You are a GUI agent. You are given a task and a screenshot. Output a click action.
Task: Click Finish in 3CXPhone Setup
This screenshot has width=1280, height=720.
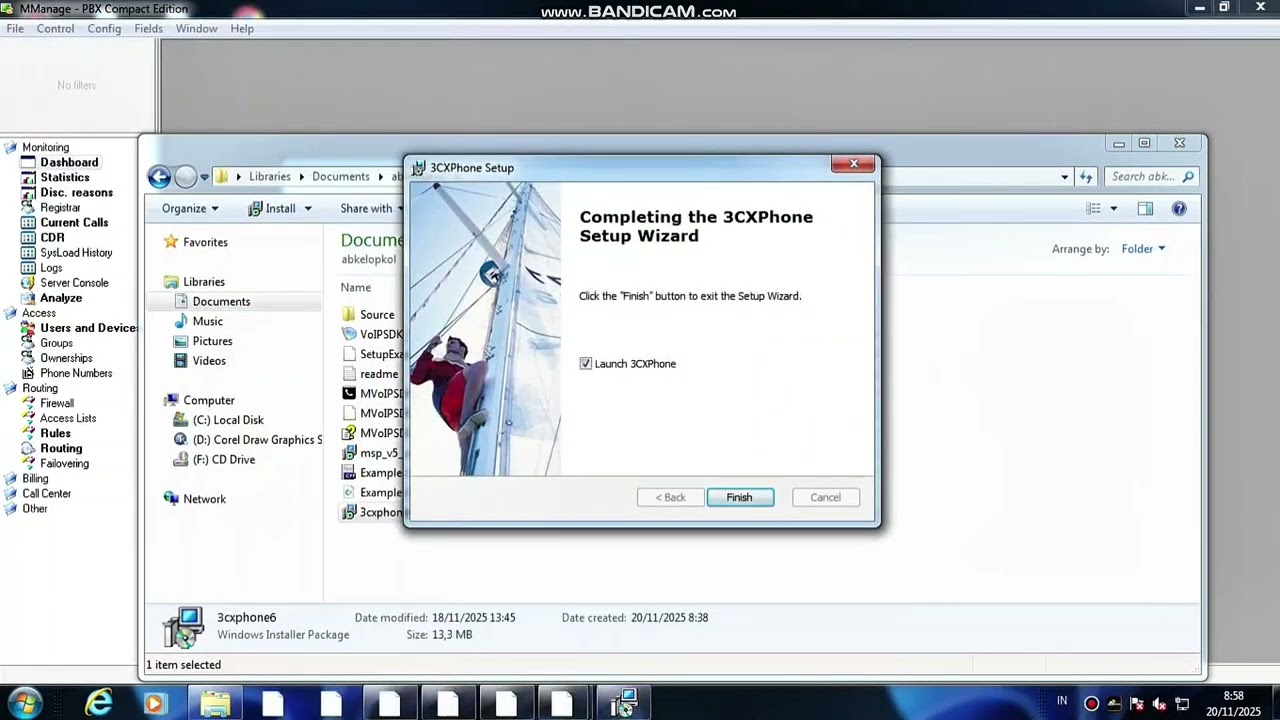pos(740,497)
